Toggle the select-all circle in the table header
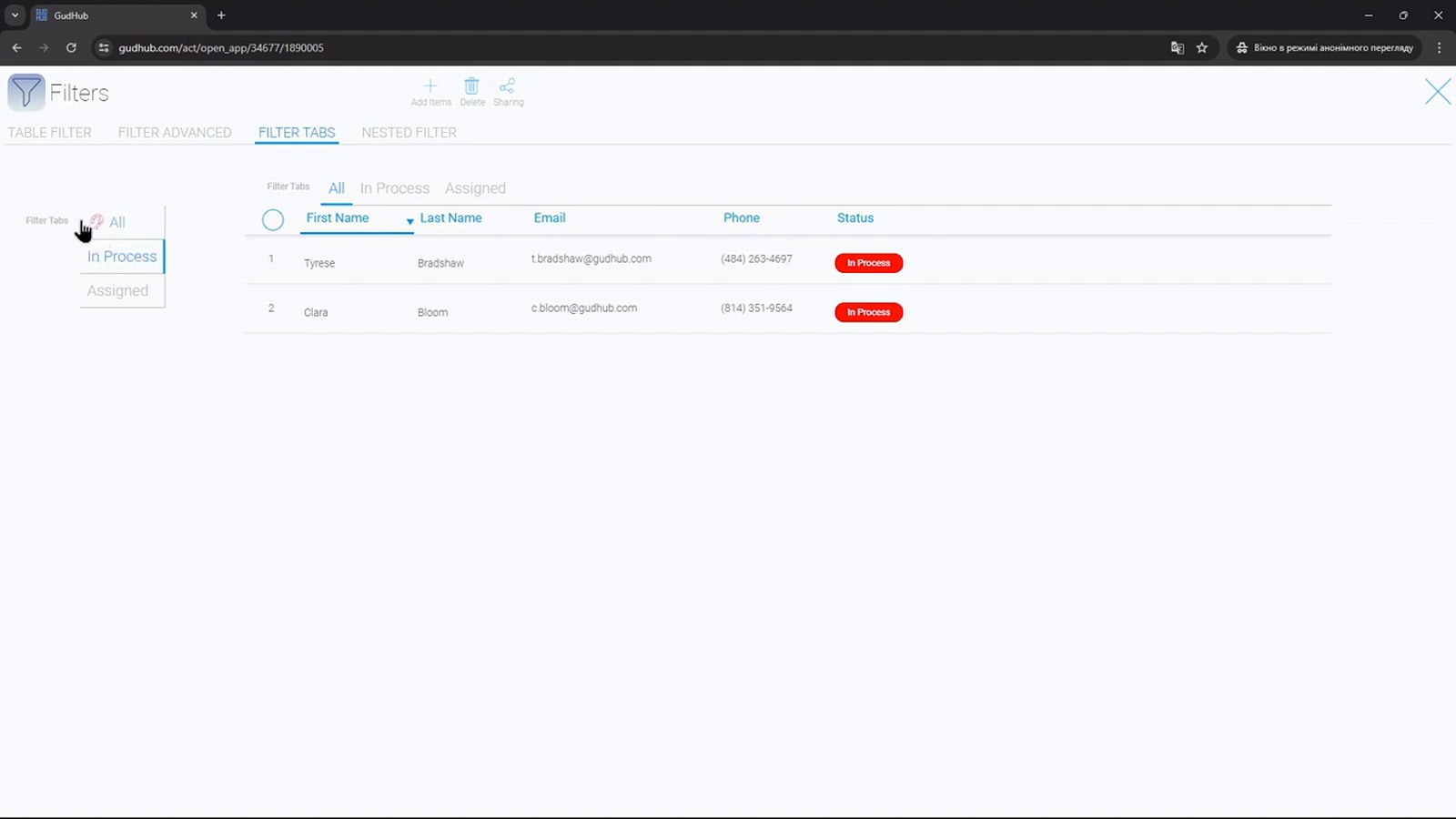 click(x=273, y=219)
